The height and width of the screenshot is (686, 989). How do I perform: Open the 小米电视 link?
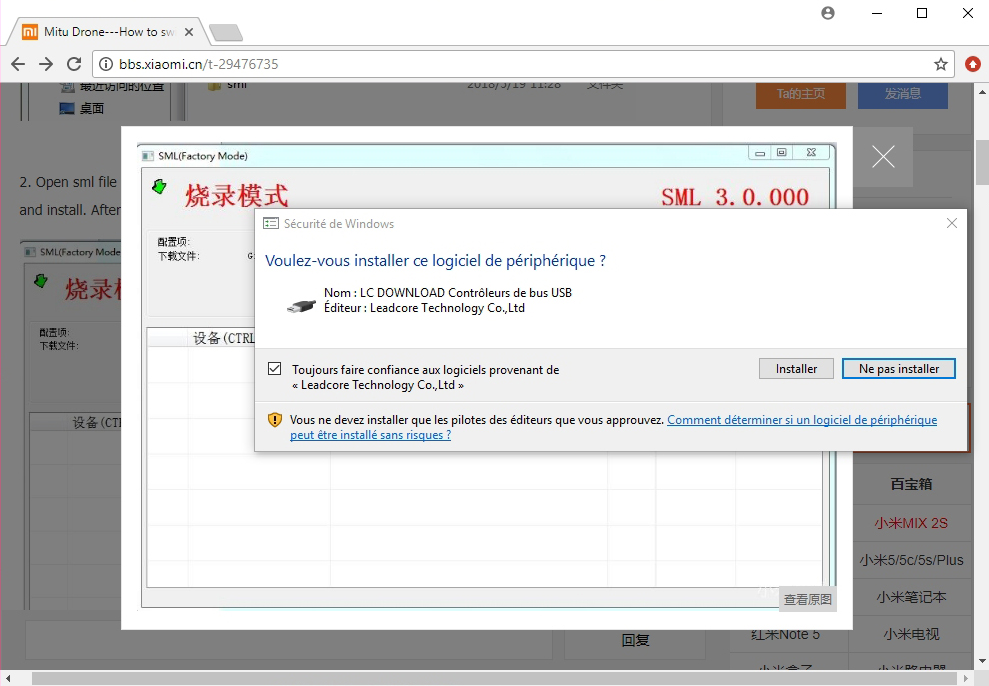click(x=911, y=634)
